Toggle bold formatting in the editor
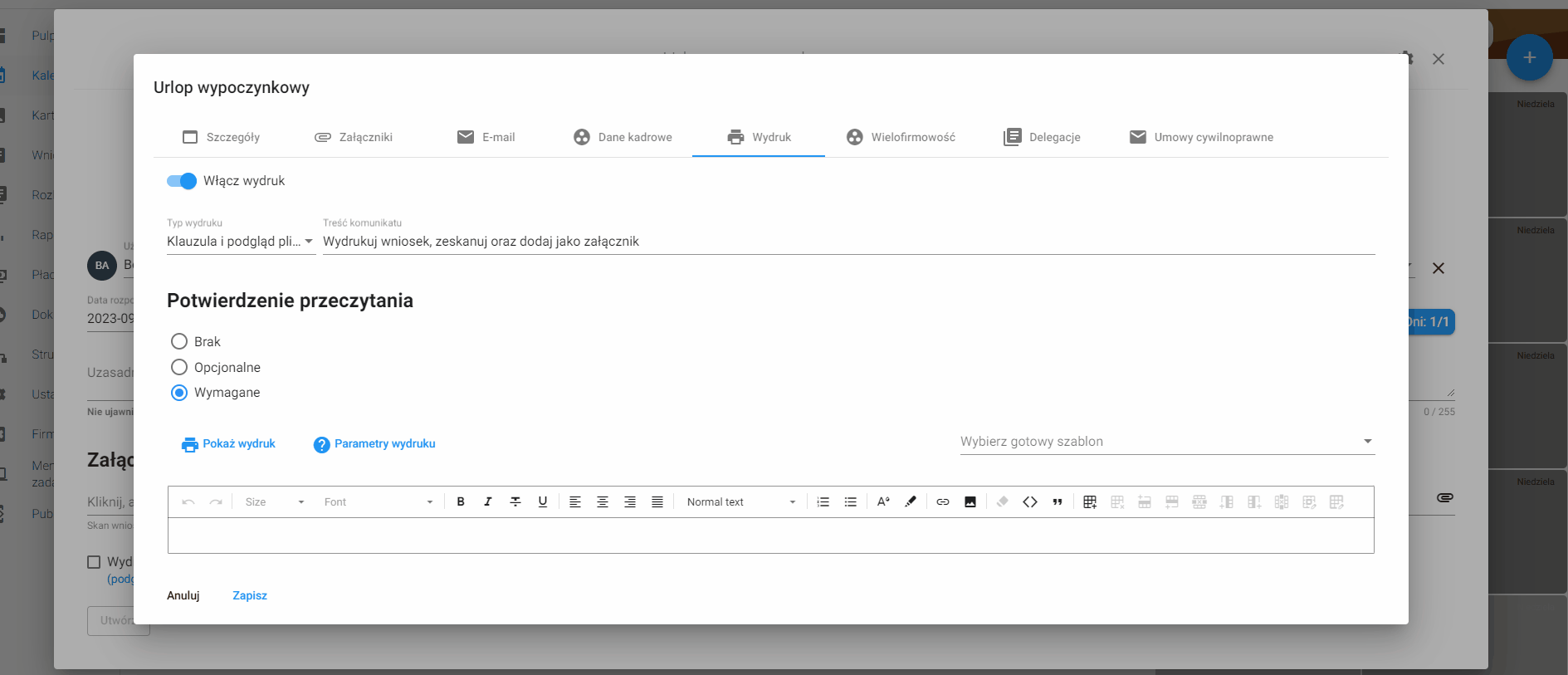 point(461,501)
